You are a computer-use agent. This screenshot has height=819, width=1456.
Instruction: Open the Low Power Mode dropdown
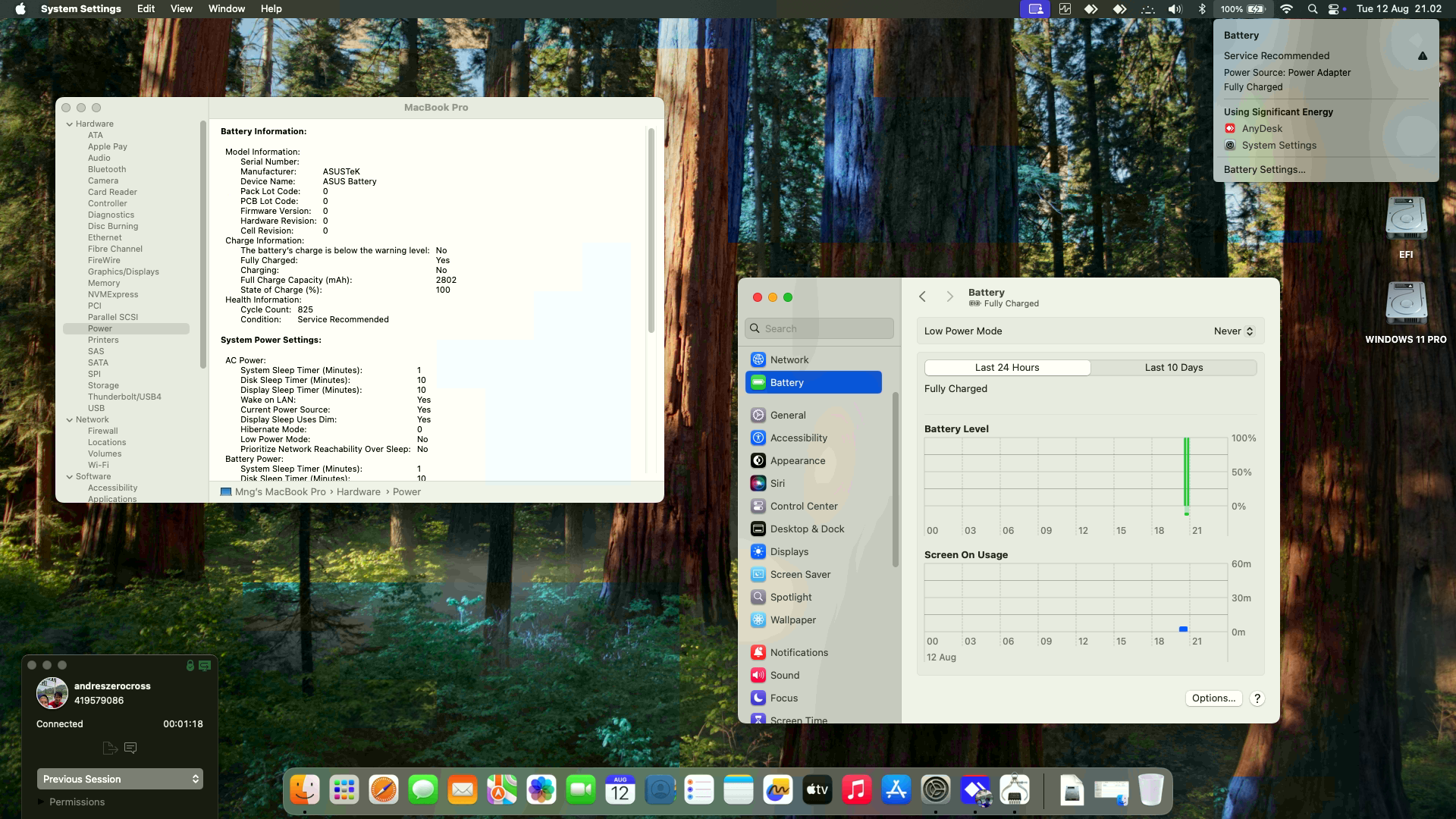coord(1234,331)
